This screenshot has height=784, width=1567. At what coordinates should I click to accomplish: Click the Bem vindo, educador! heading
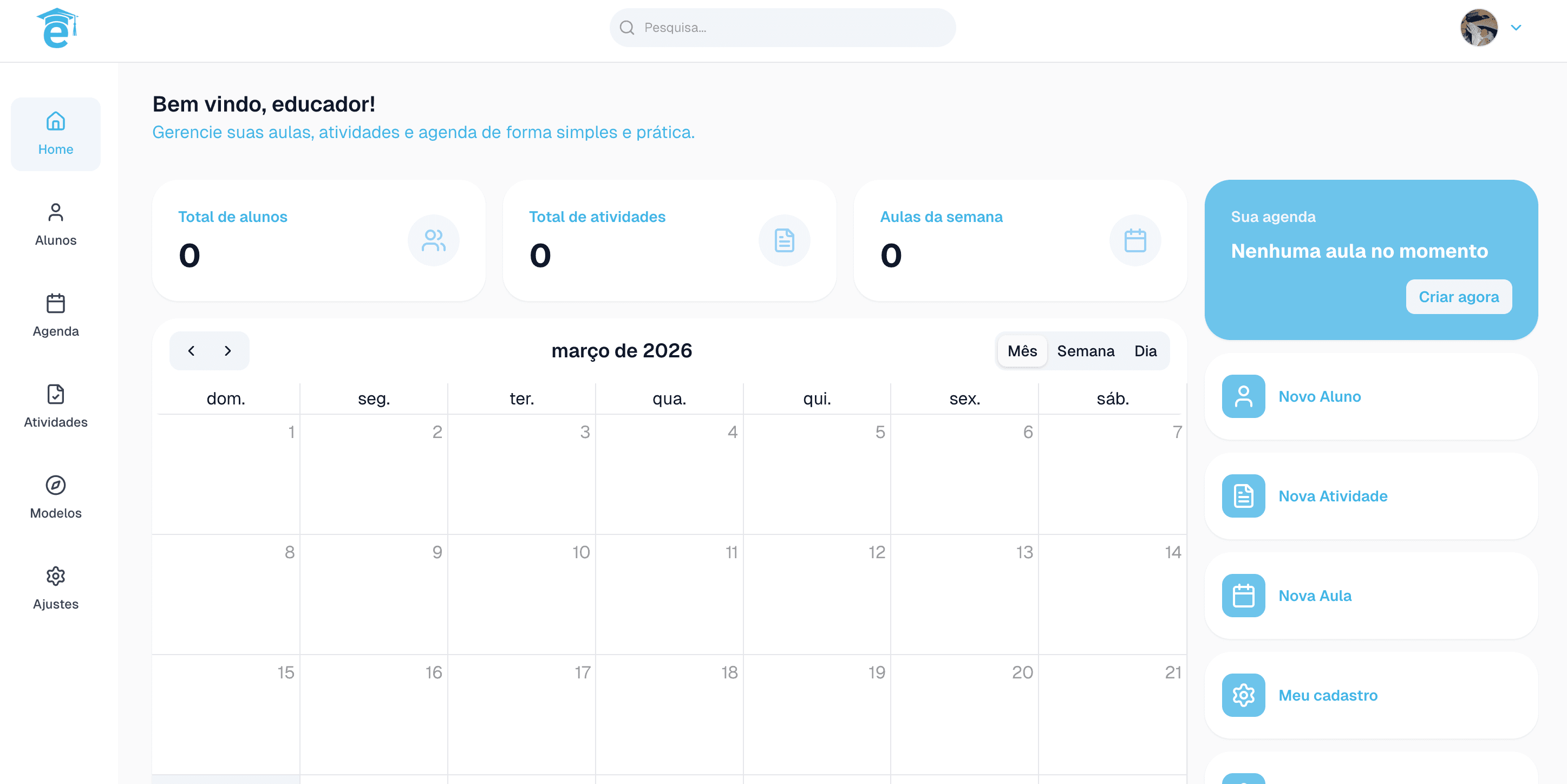(263, 104)
